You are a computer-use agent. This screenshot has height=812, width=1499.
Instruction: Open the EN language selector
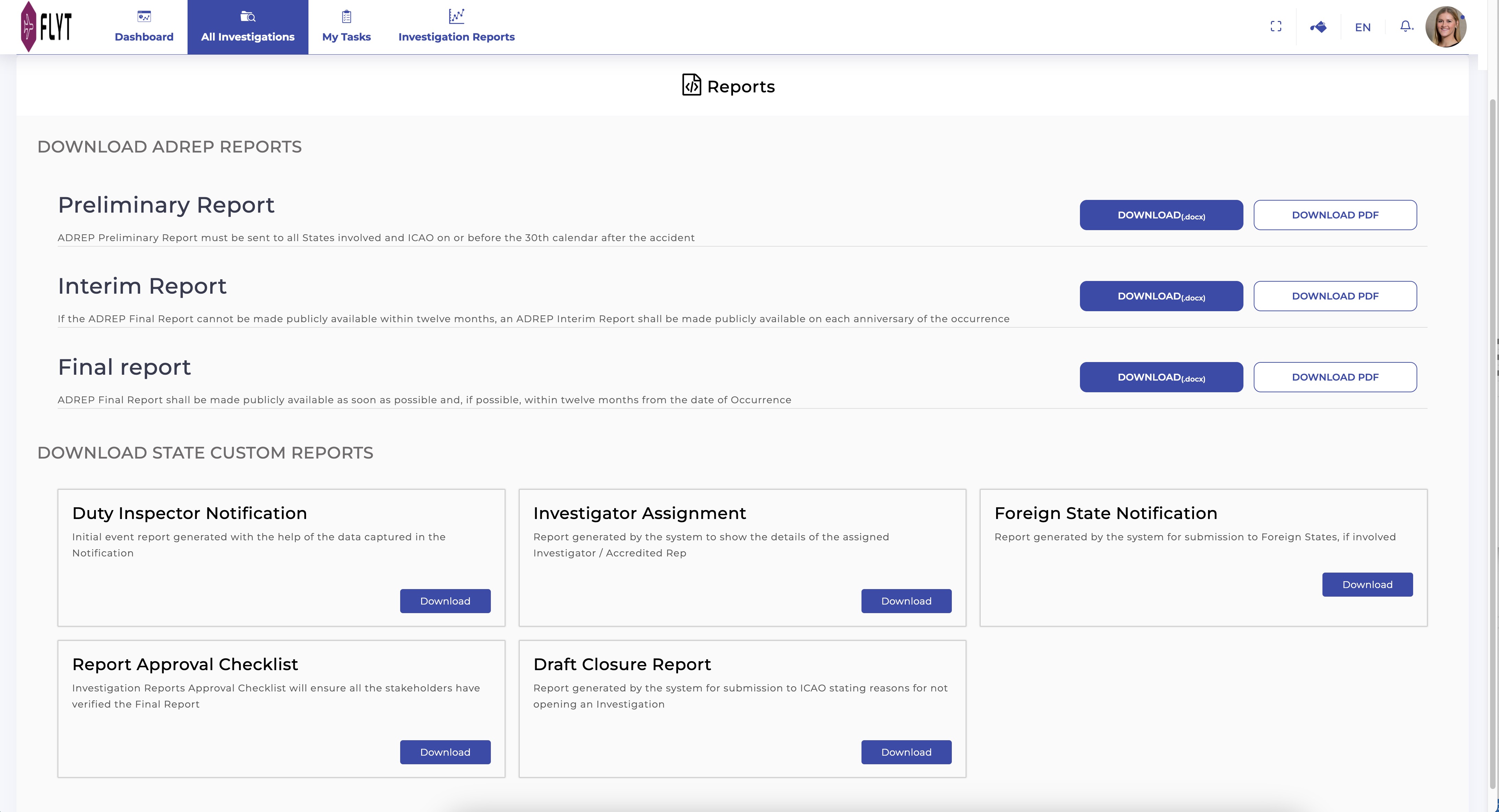[1362, 27]
